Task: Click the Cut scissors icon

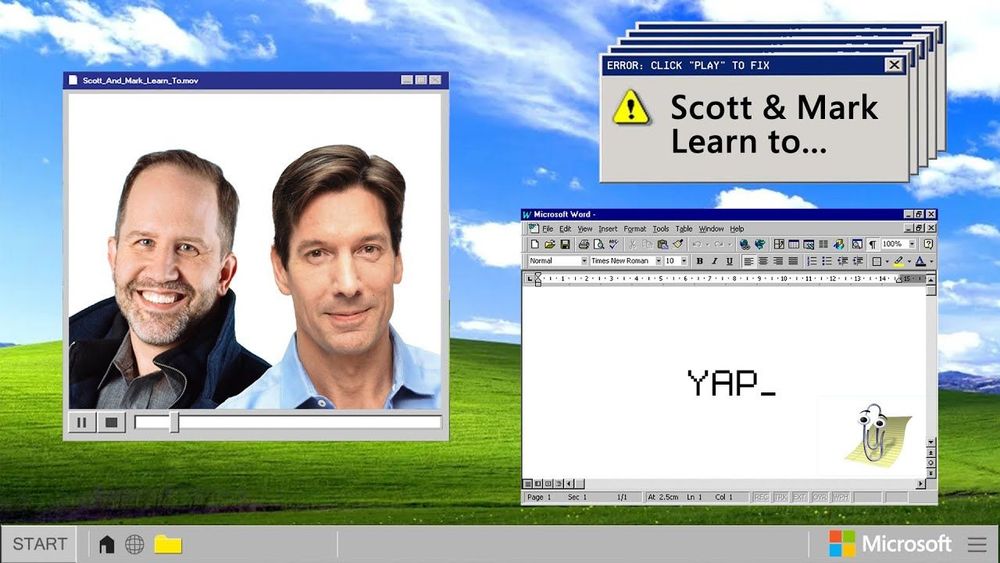Action: click(x=632, y=244)
